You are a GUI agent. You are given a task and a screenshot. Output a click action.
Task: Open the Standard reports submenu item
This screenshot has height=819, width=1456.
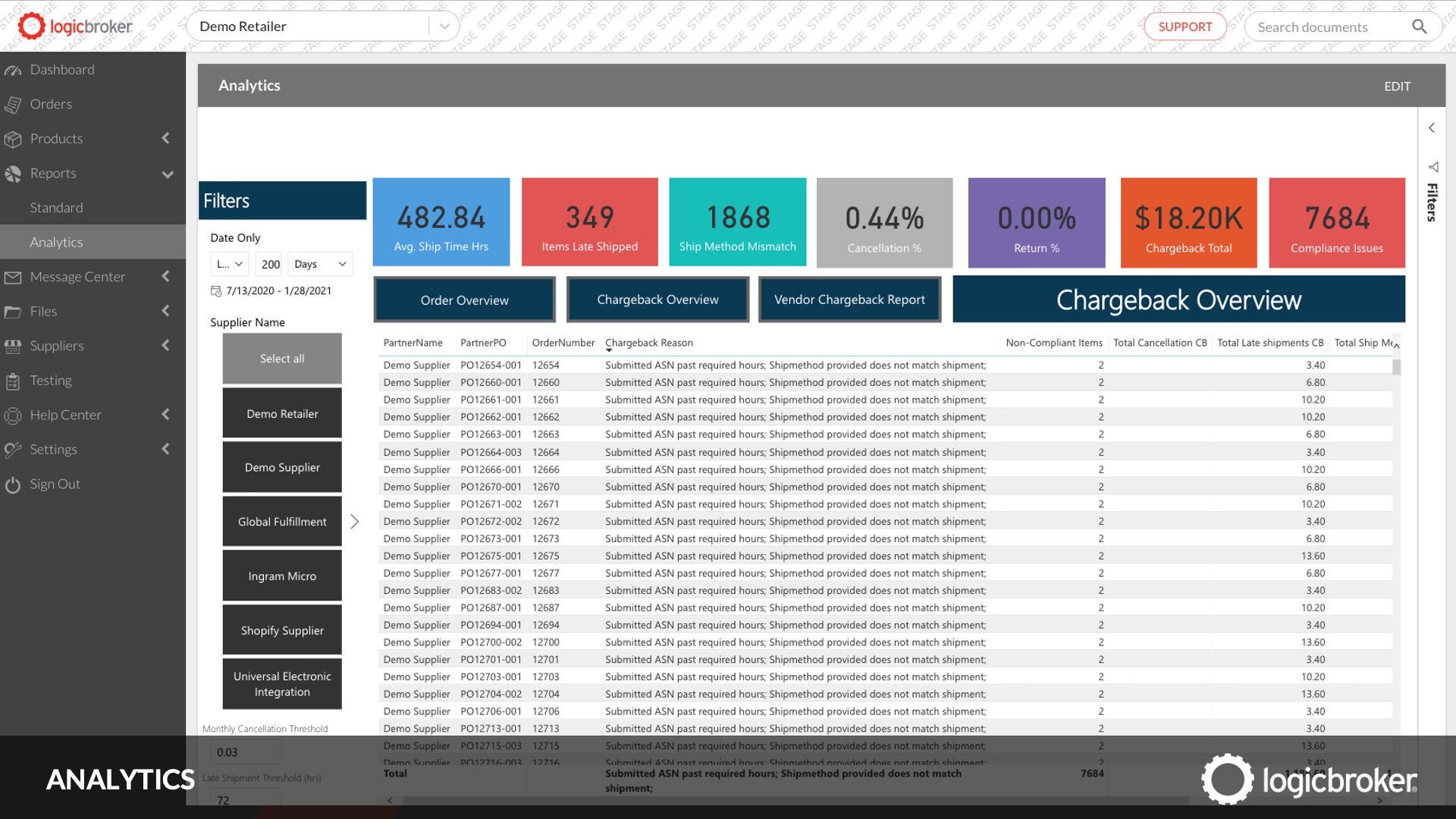click(57, 208)
